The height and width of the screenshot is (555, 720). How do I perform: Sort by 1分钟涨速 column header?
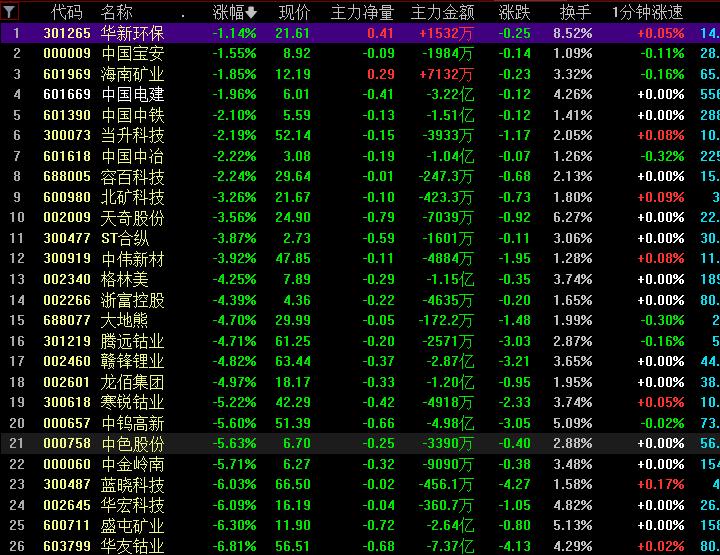click(647, 12)
